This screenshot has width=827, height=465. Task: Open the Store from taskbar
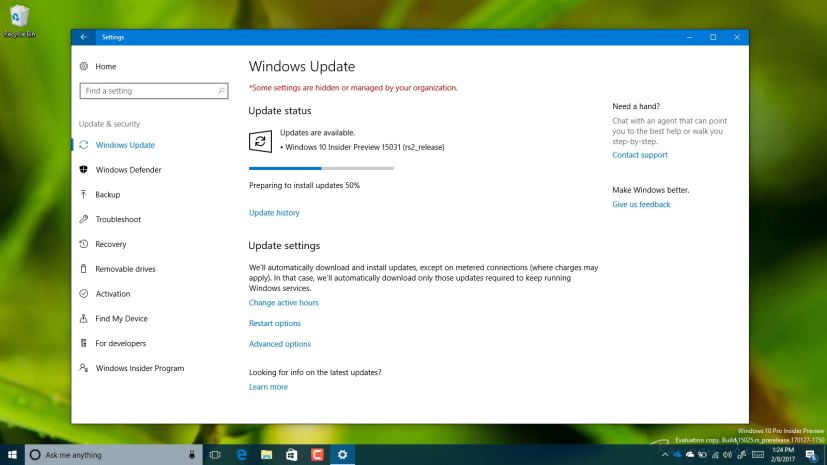[292, 454]
